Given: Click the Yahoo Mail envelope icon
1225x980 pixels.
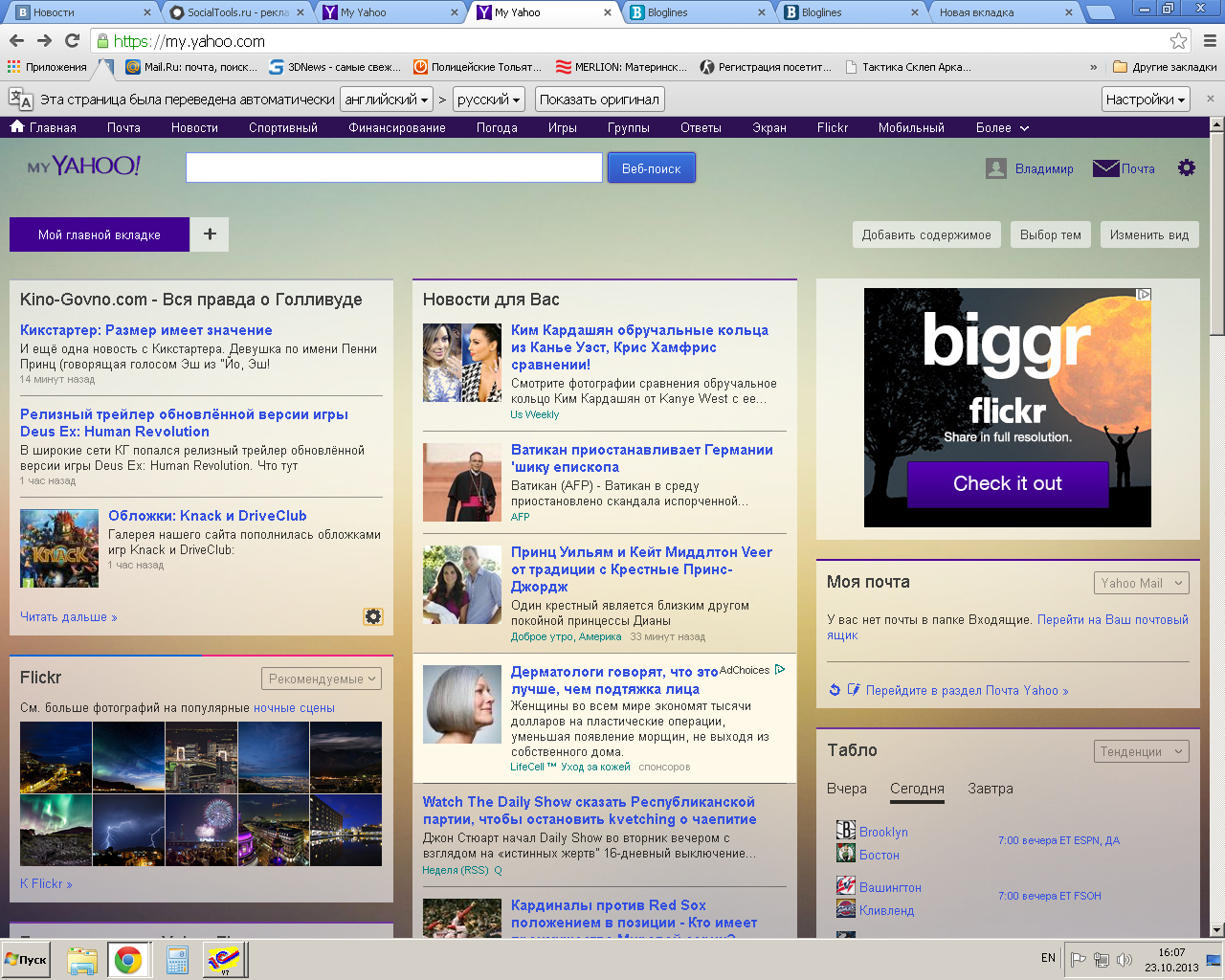Looking at the screenshot, I should click(x=1106, y=168).
